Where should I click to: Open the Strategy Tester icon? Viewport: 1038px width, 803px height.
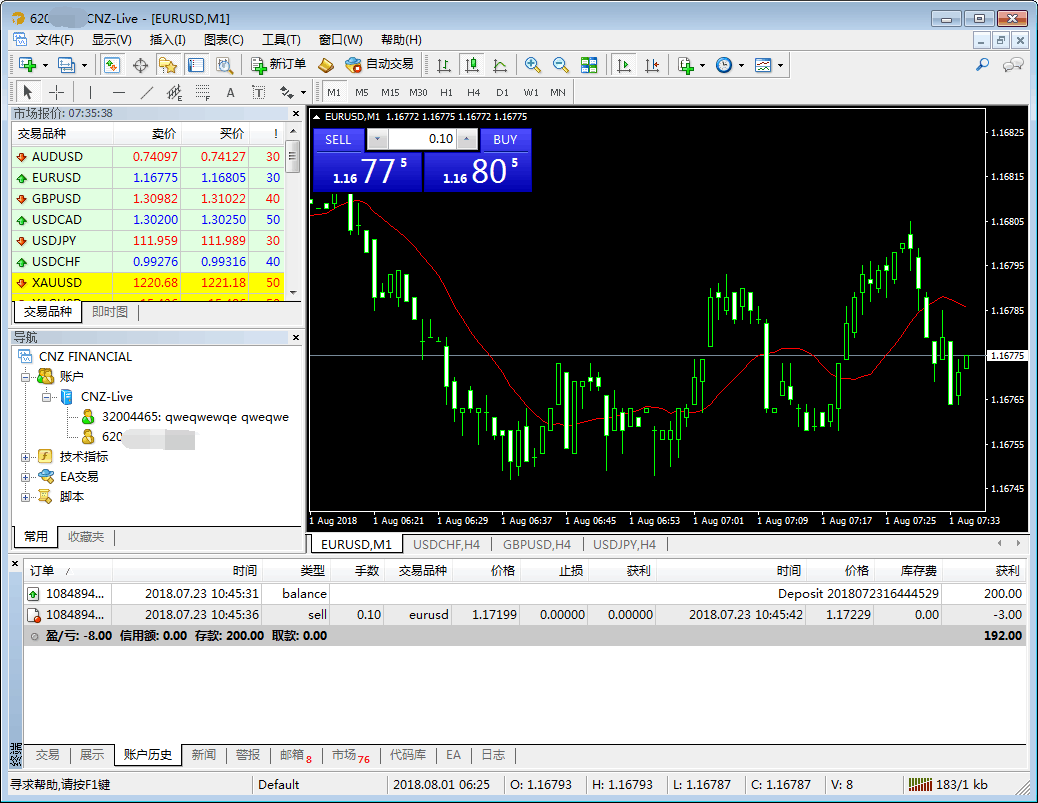(224, 65)
